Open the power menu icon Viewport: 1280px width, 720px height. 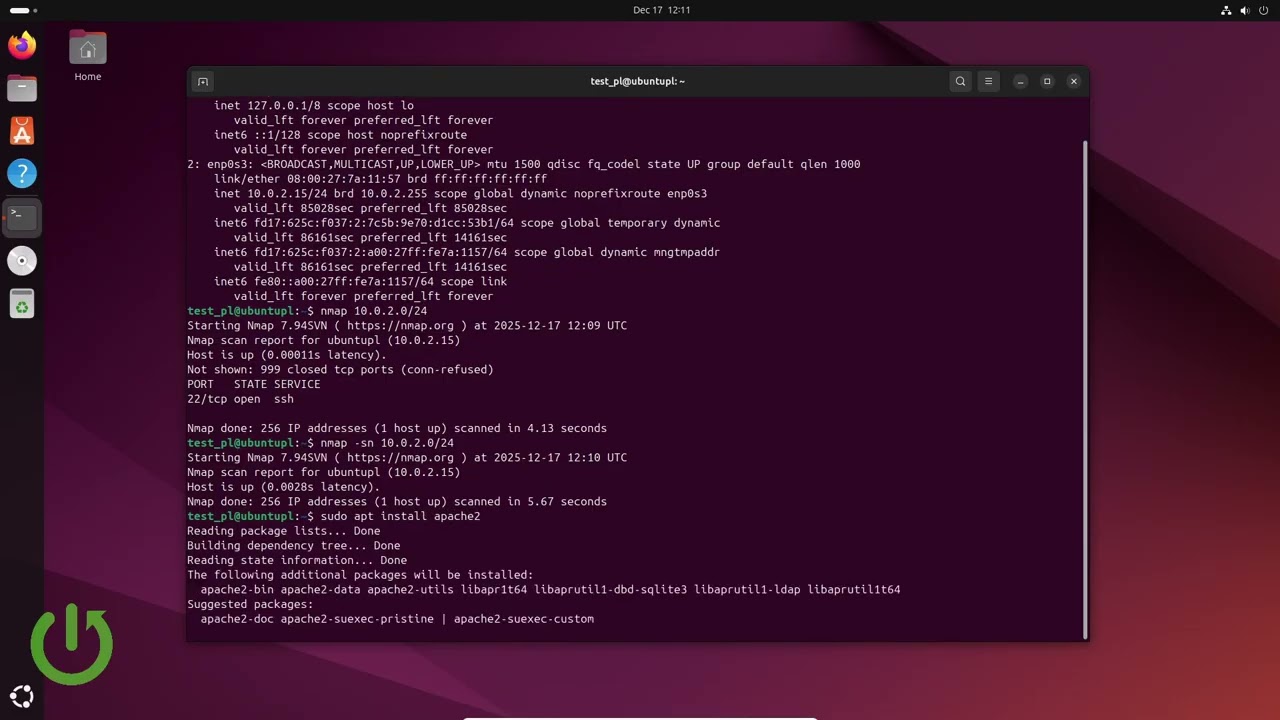[x=1263, y=10]
